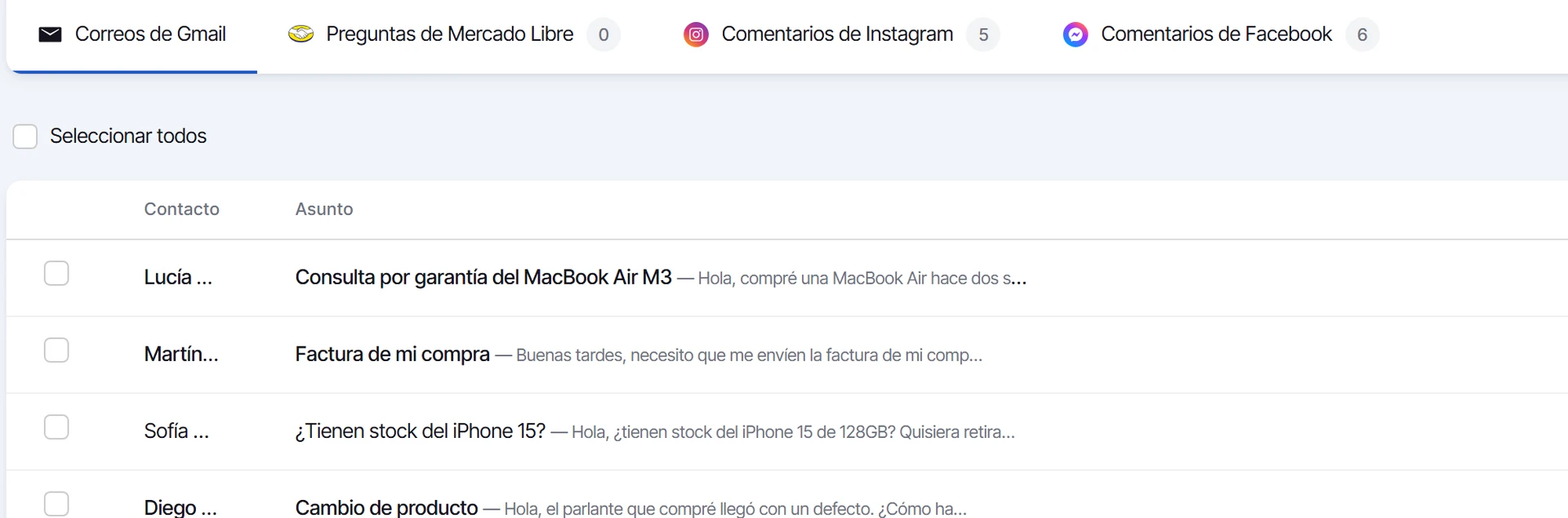
Task: Click the Instagram logo icon
Action: tap(696, 34)
